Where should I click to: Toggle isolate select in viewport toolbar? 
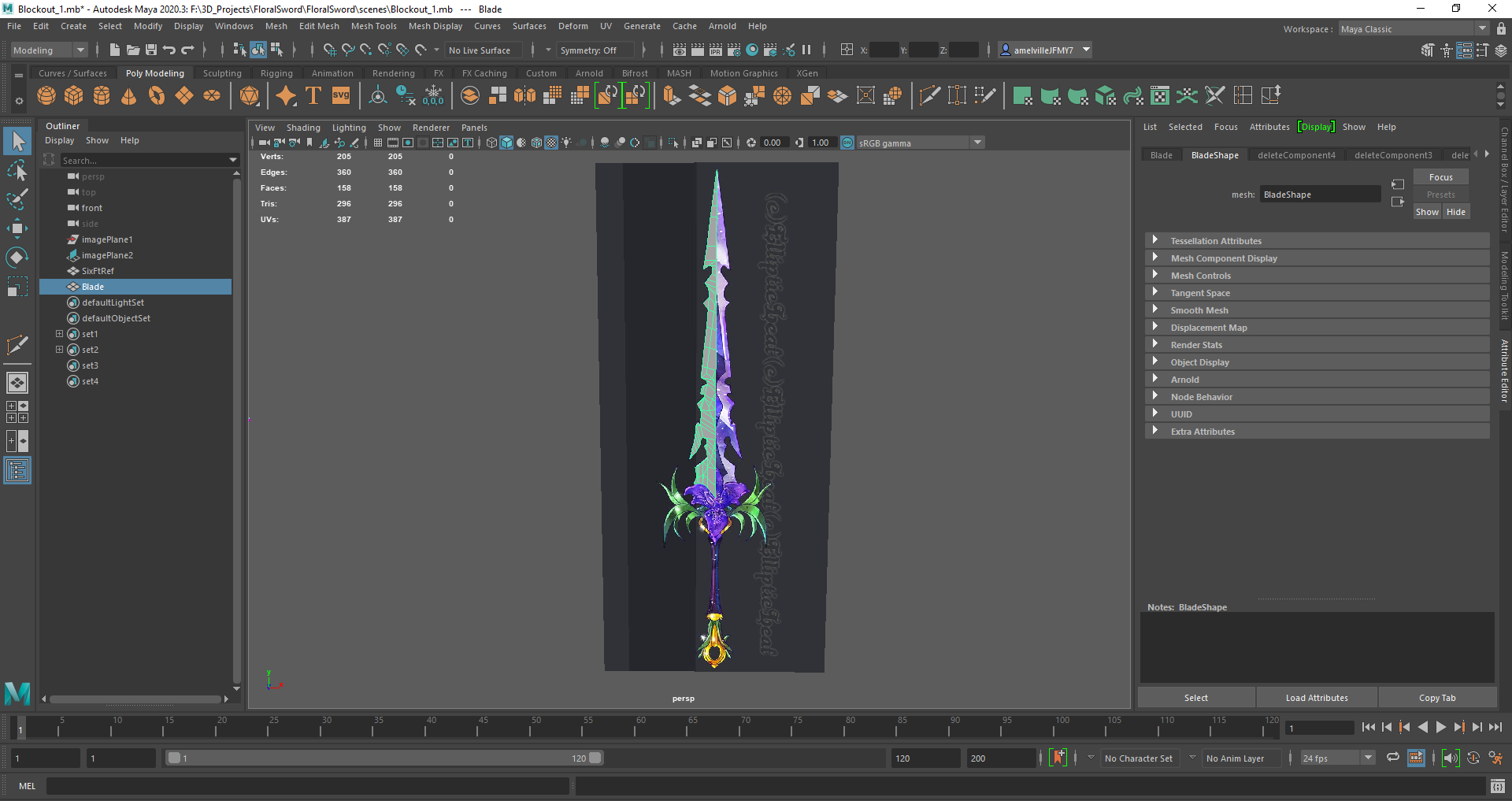673,143
